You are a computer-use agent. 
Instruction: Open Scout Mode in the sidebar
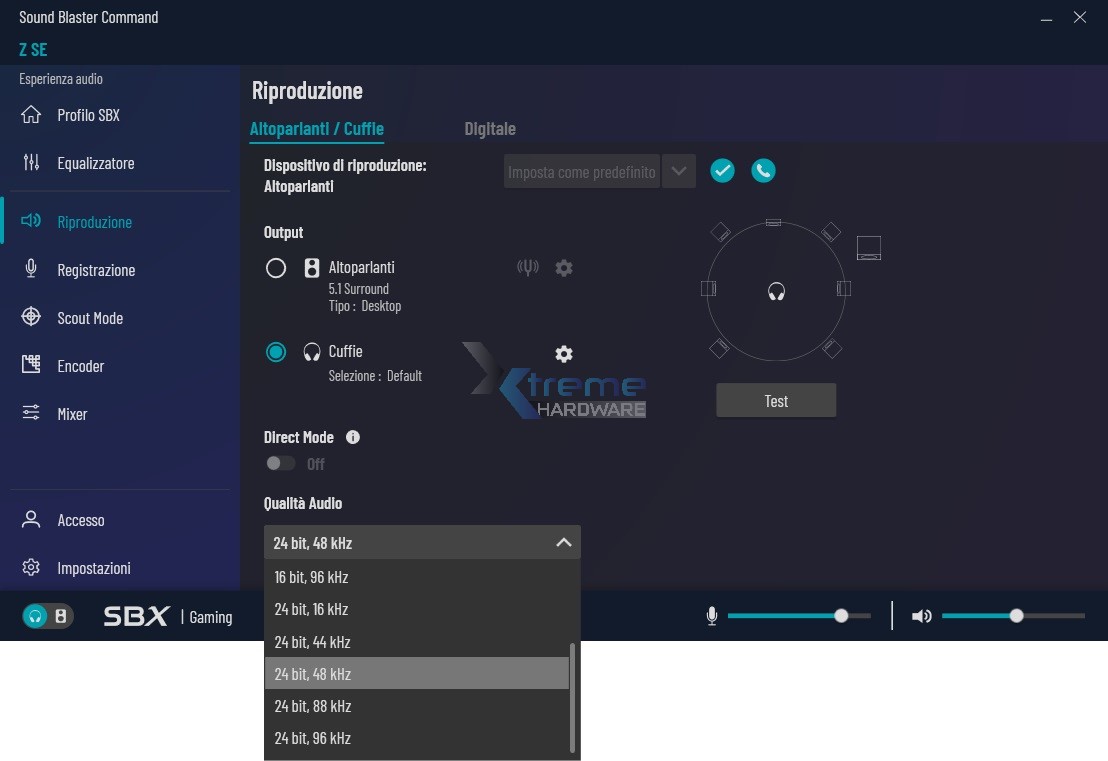[x=90, y=318]
